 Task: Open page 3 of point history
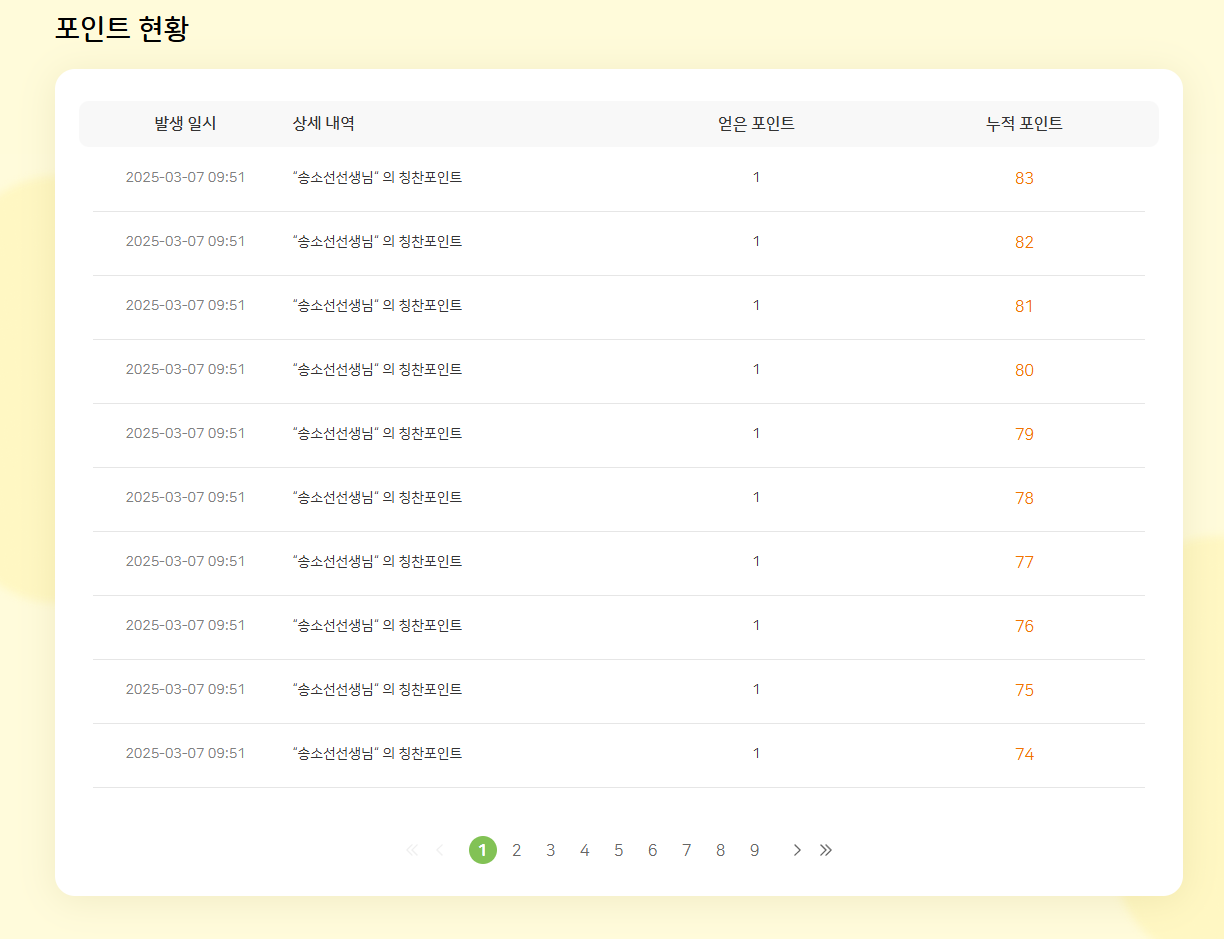(550, 850)
